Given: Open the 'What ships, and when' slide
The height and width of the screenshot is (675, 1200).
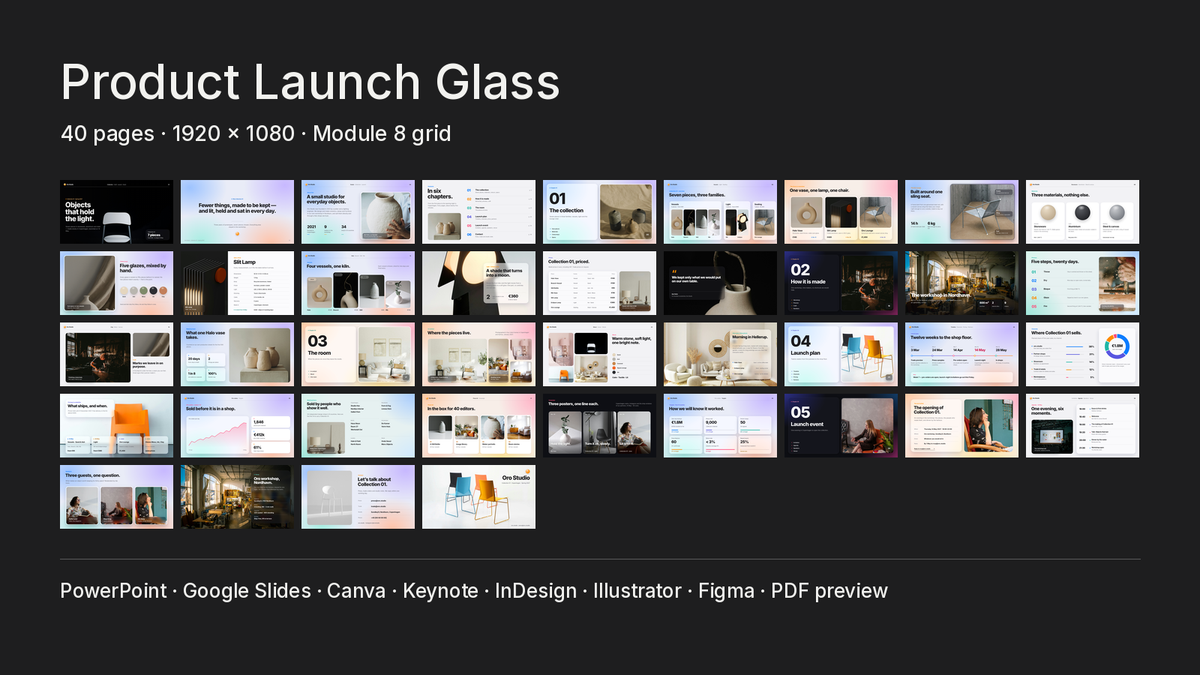Looking at the screenshot, I should 117,425.
